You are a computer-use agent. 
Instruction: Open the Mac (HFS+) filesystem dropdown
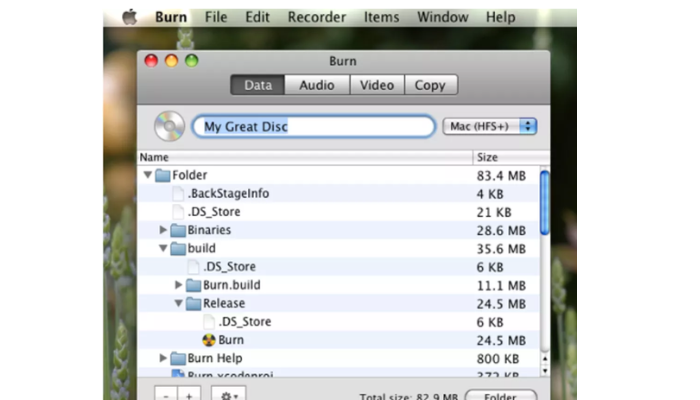coord(490,127)
